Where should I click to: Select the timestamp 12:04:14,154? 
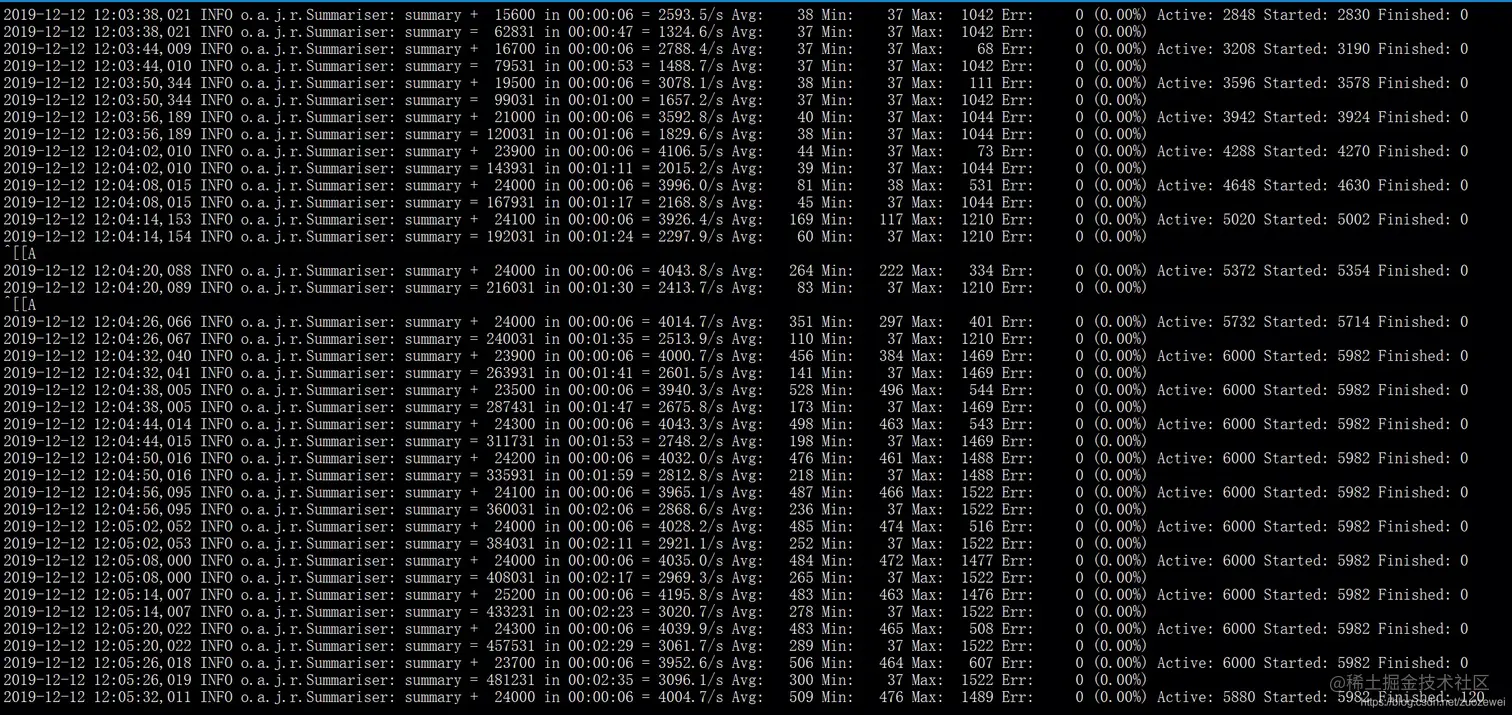(143, 236)
